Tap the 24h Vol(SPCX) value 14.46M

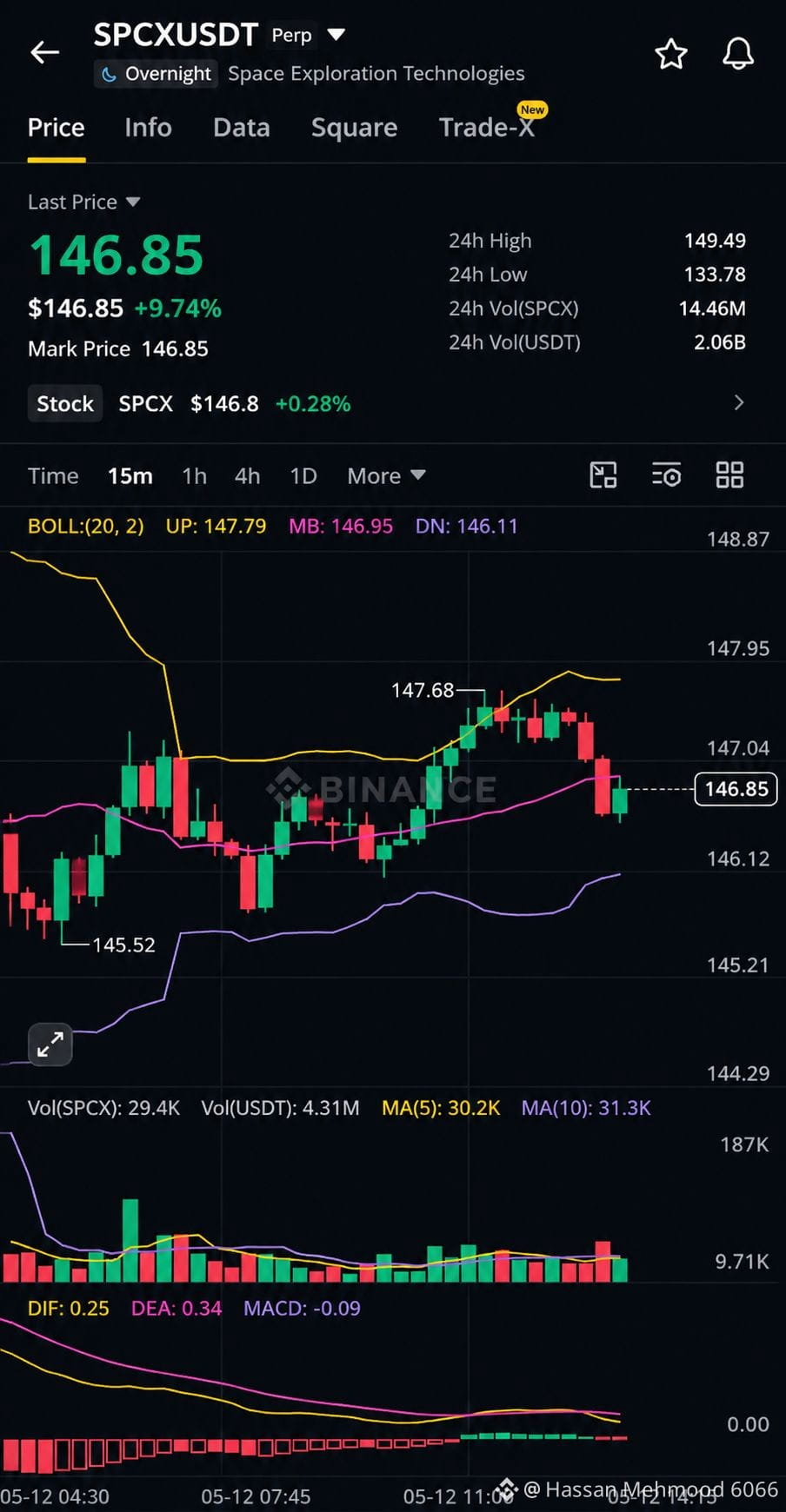click(712, 308)
